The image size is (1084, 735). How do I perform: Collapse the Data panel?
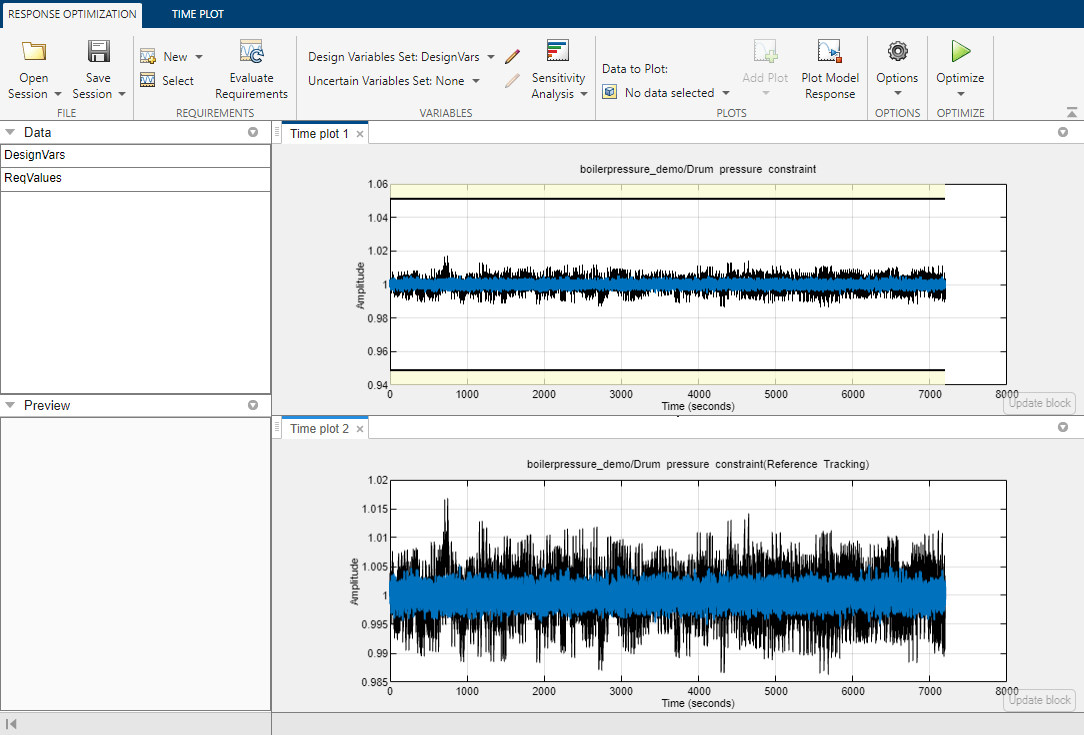click(10, 132)
